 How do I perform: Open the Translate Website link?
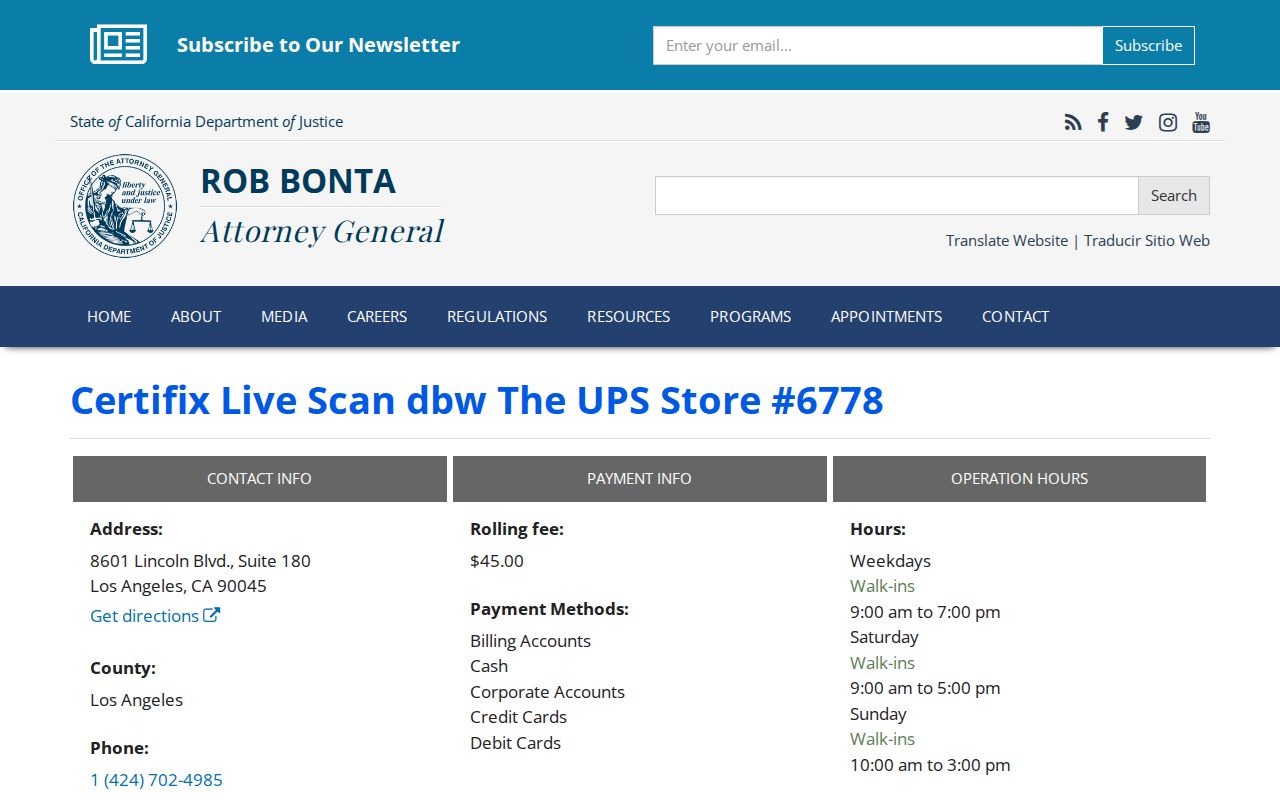[x=1007, y=240]
